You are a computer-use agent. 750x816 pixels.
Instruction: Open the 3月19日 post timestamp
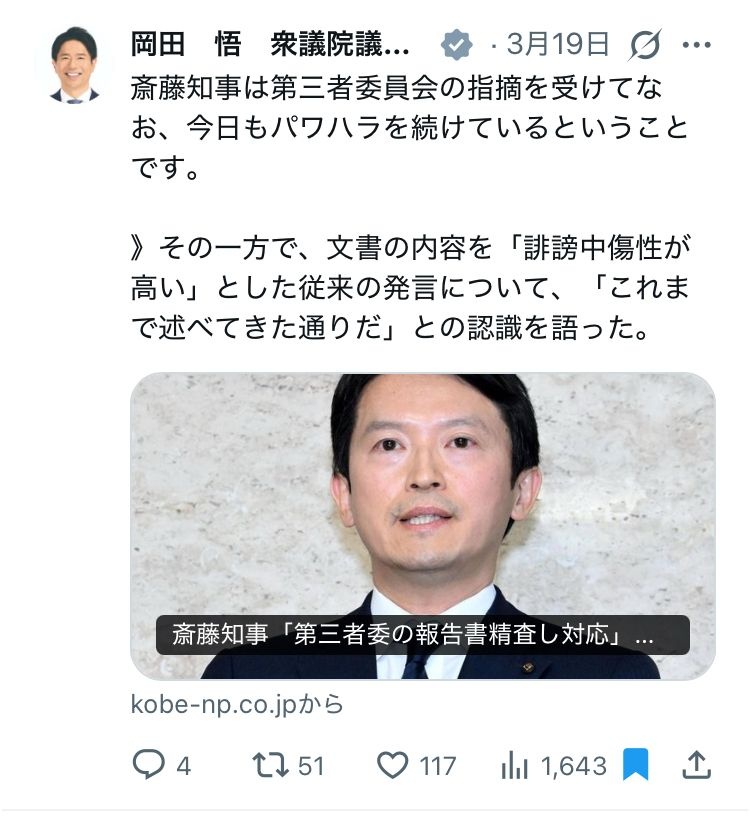557,44
